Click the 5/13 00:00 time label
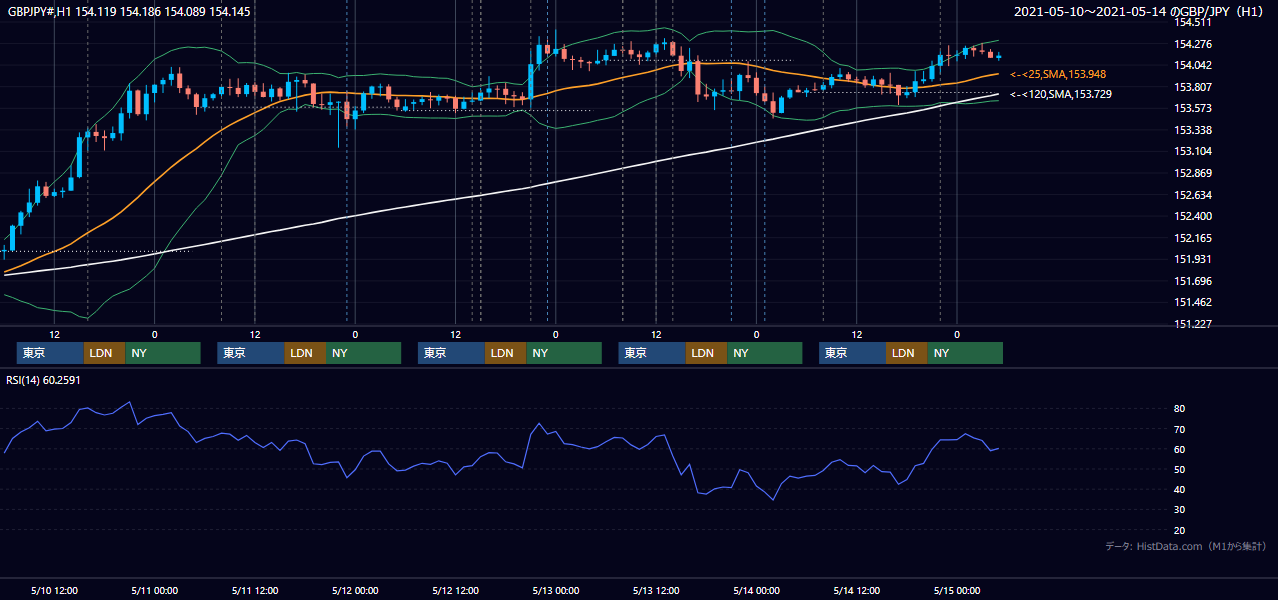This screenshot has height=600, width=1278. pos(555,591)
